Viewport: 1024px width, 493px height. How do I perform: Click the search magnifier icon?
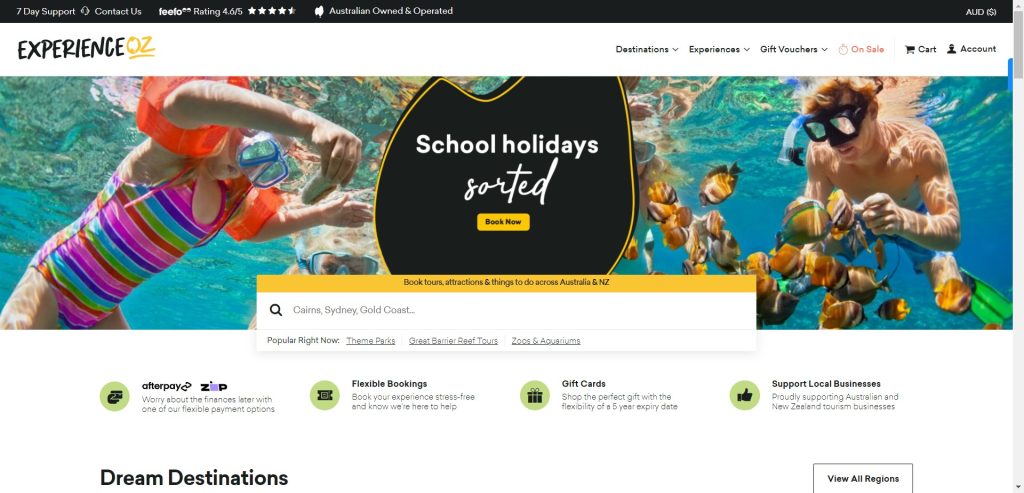point(276,310)
